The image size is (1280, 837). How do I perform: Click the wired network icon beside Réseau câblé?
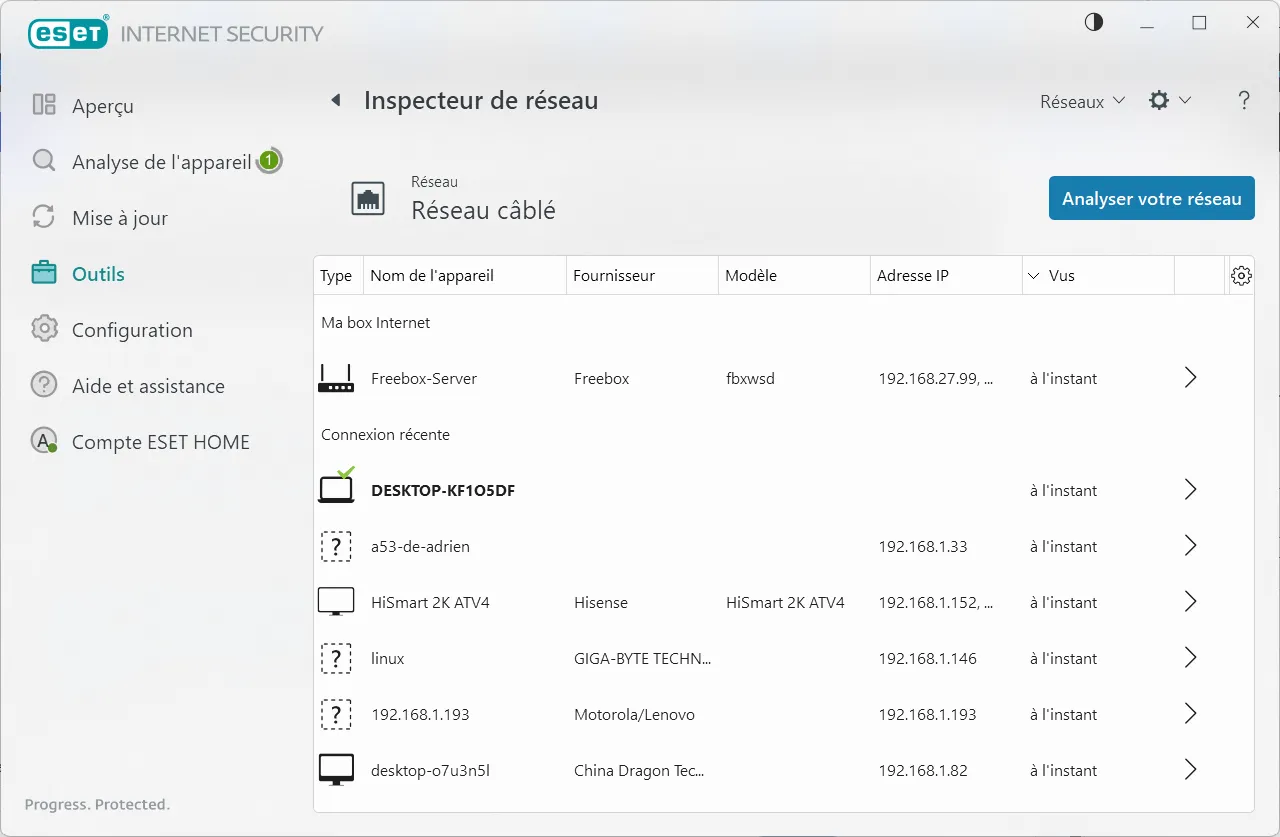pos(368,199)
